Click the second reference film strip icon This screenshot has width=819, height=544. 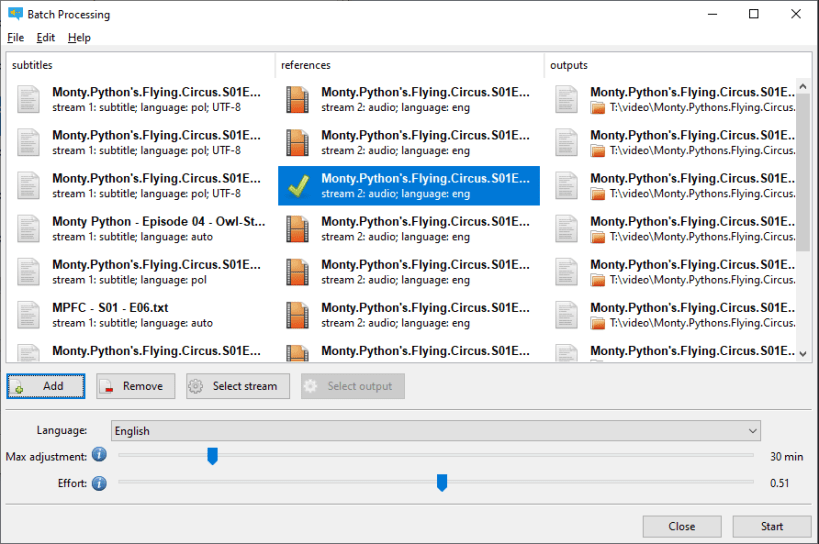[297, 143]
